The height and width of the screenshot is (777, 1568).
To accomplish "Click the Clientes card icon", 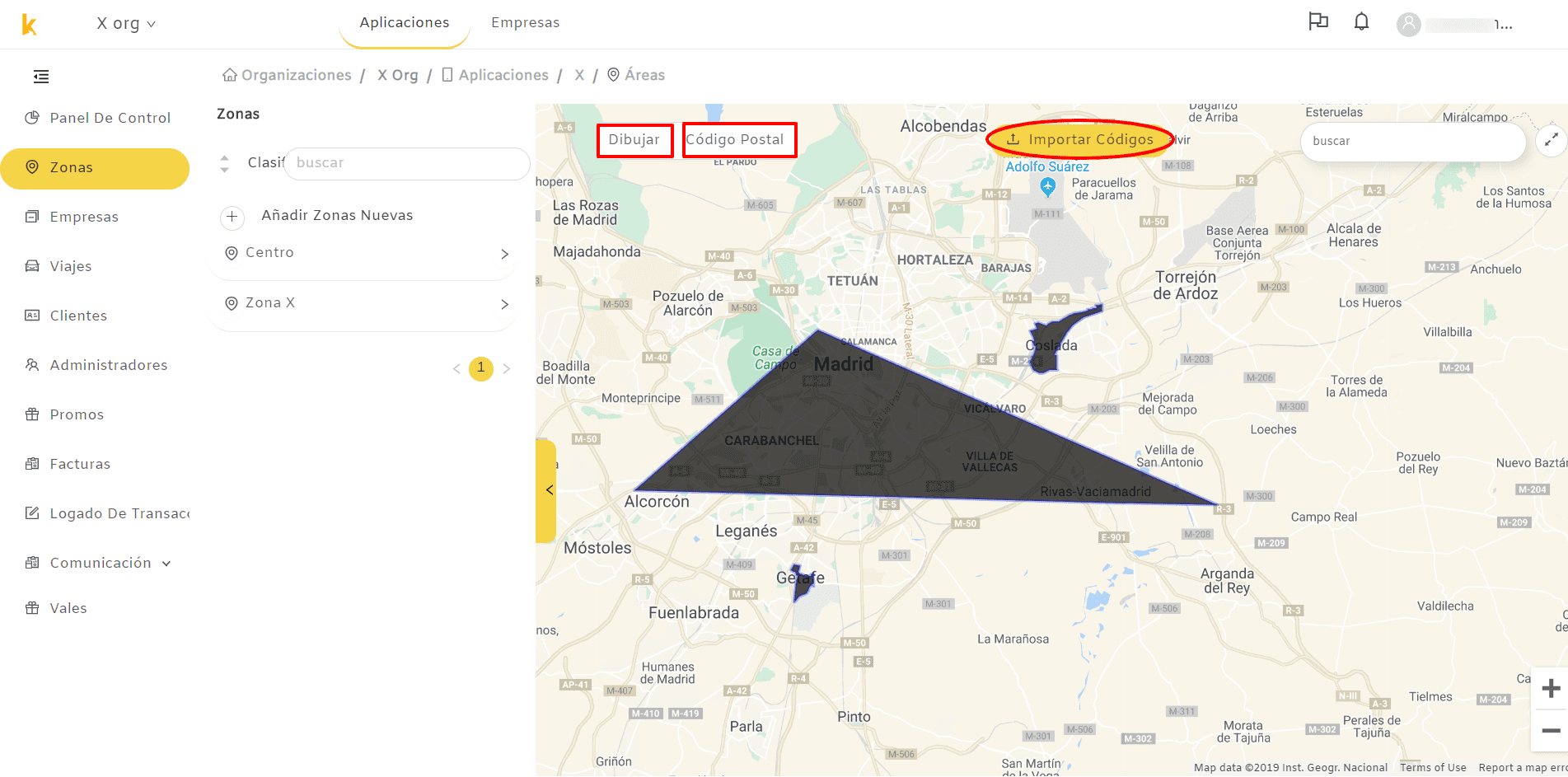I will point(32,315).
